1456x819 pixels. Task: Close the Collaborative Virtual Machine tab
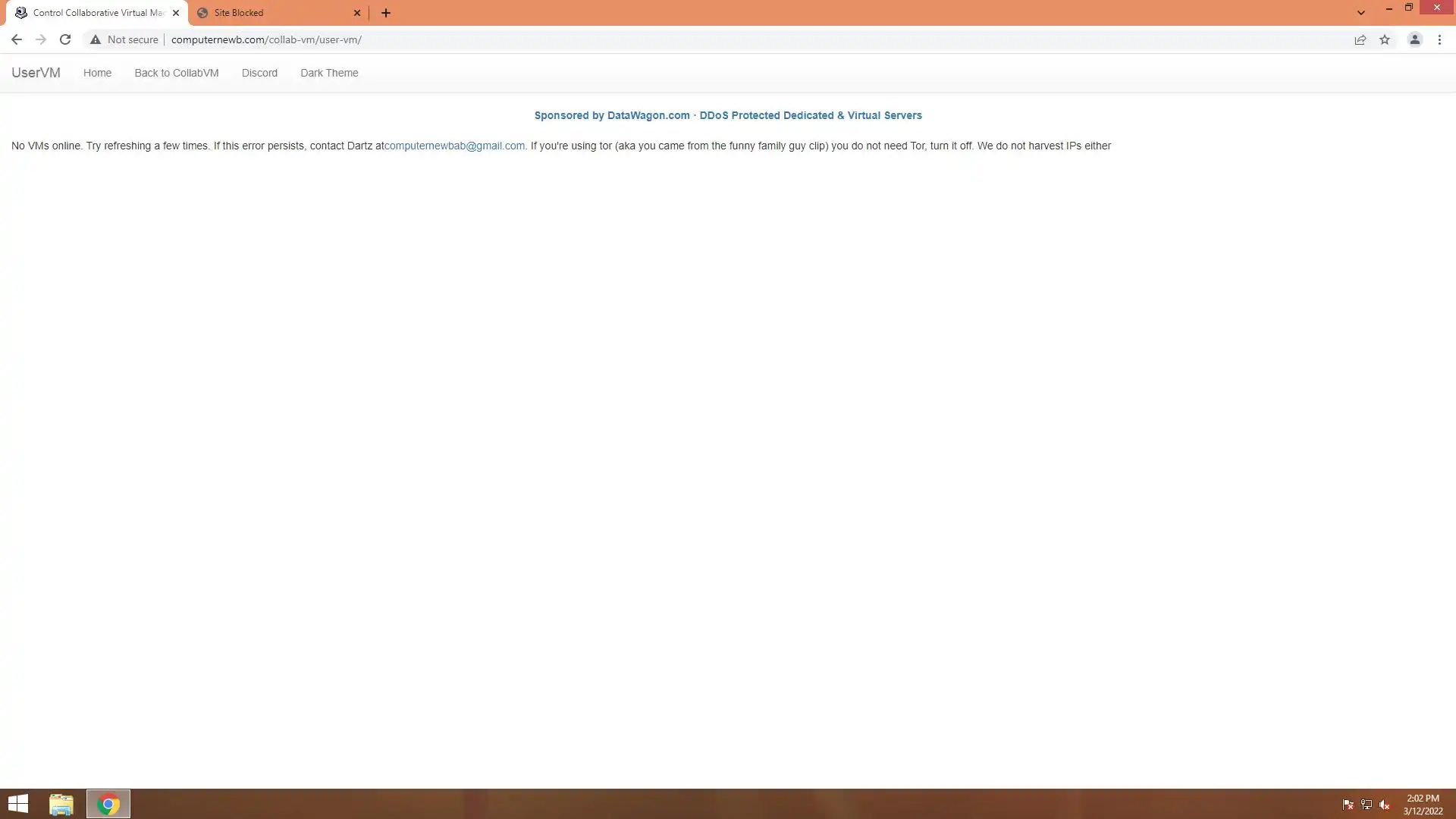pyautogui.click(x=176, y=13)
